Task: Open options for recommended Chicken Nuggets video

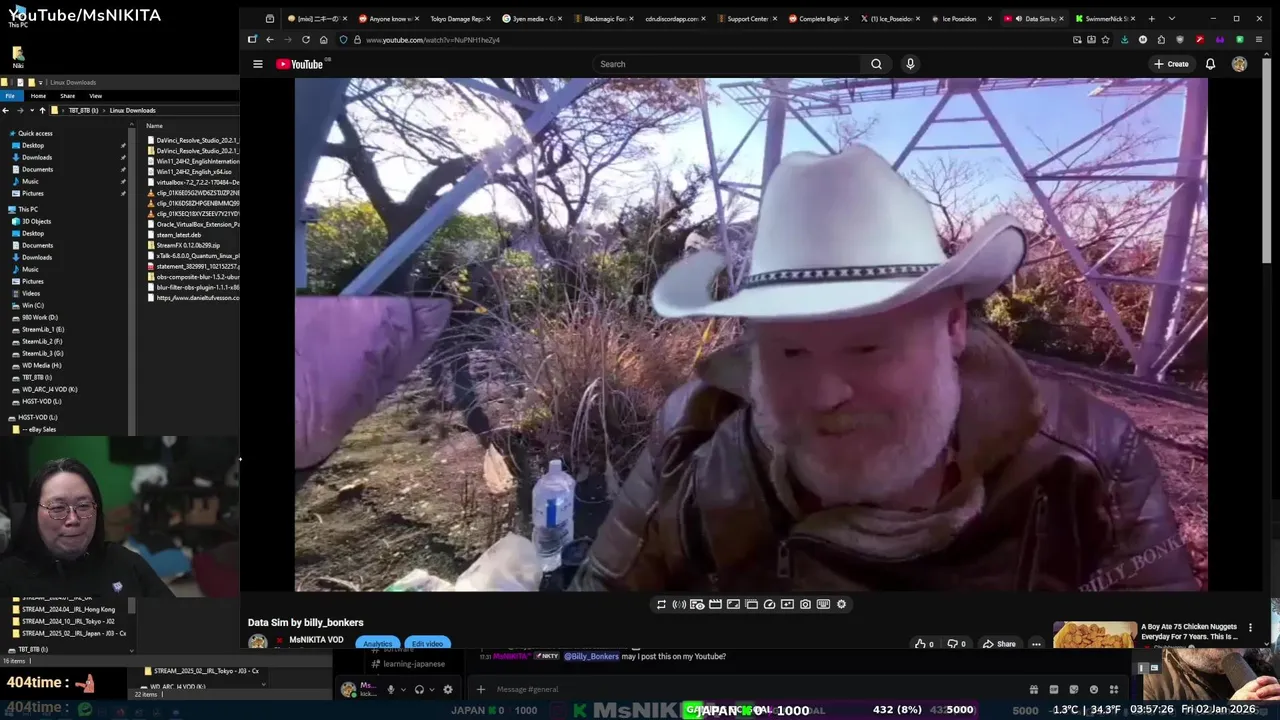Action: [x=1250, y=628]
